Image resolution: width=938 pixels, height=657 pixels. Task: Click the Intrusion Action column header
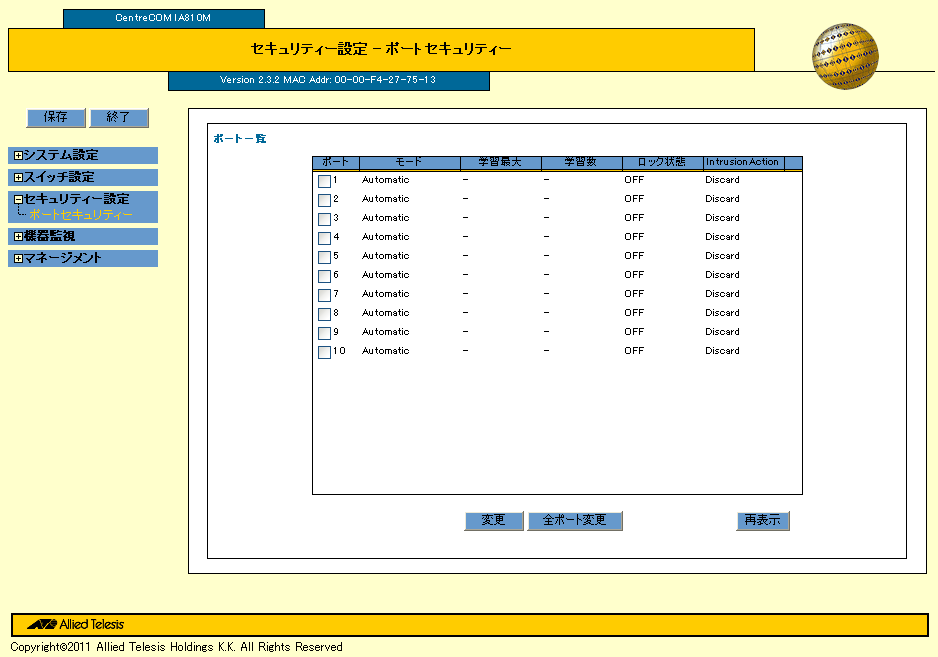pos(742,162)
